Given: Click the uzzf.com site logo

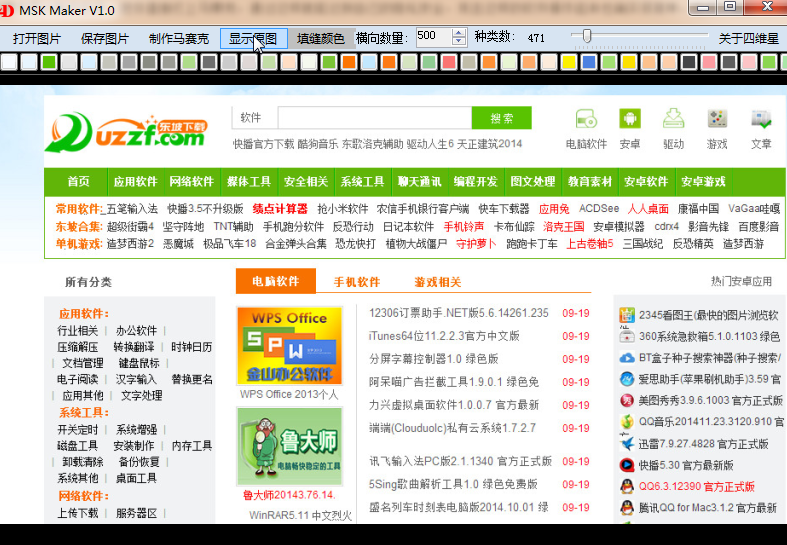Looking at the screenshot, I should tap(126, 132).
